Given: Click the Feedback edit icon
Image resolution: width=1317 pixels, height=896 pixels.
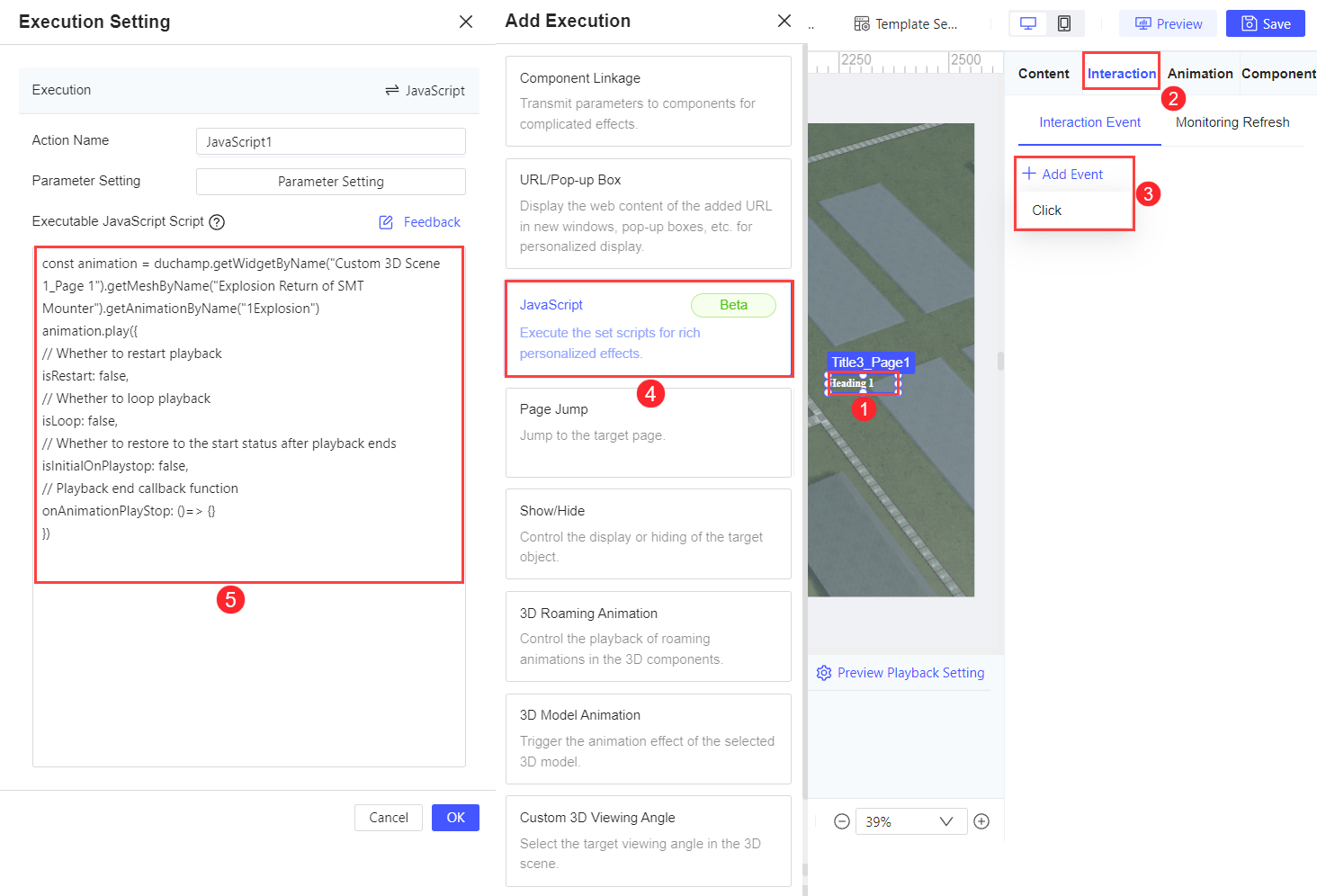Looking at the screenshot, I should click(386, 222).
